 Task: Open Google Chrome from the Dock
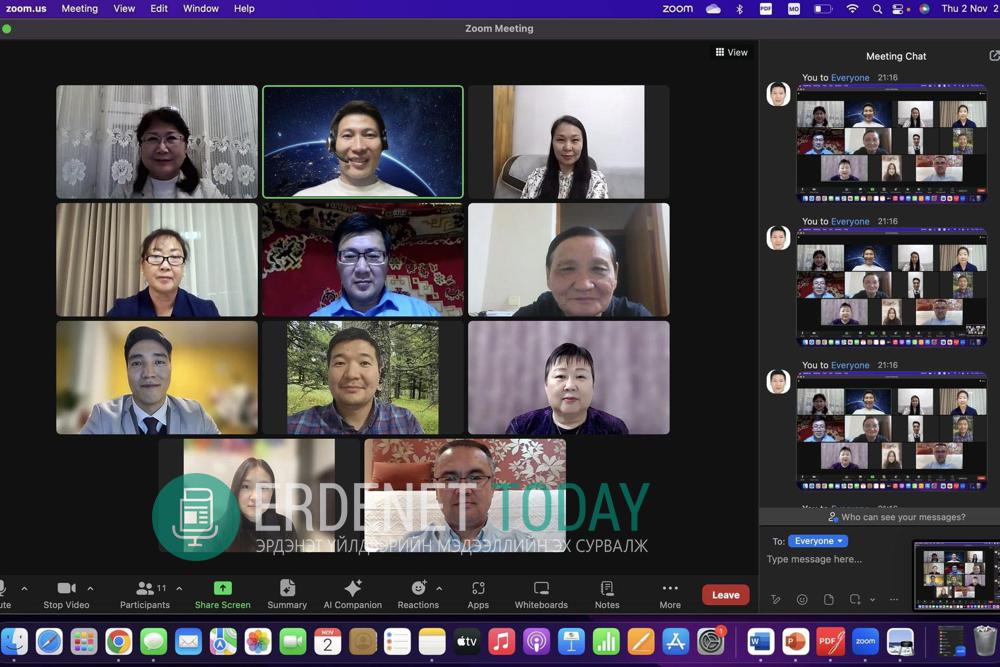pyautogui.click(x=119, y=641)
